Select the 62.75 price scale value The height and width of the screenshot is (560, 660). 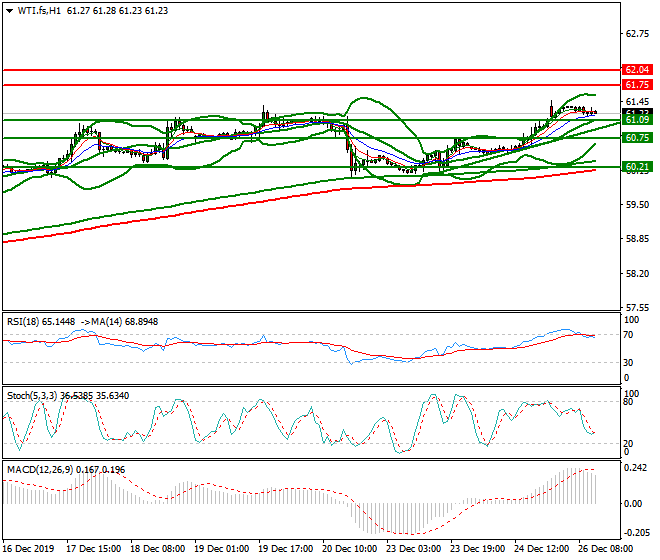(x=637, y=34)
